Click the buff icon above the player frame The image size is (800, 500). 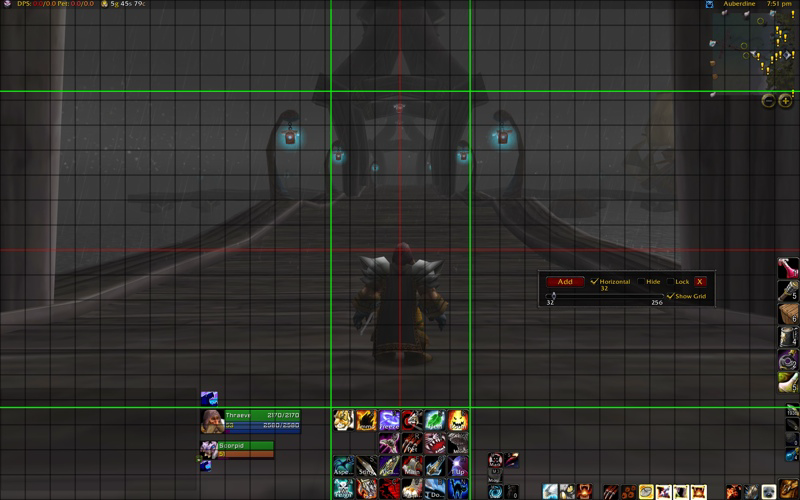pyautogui.click(x=209, y=398)
